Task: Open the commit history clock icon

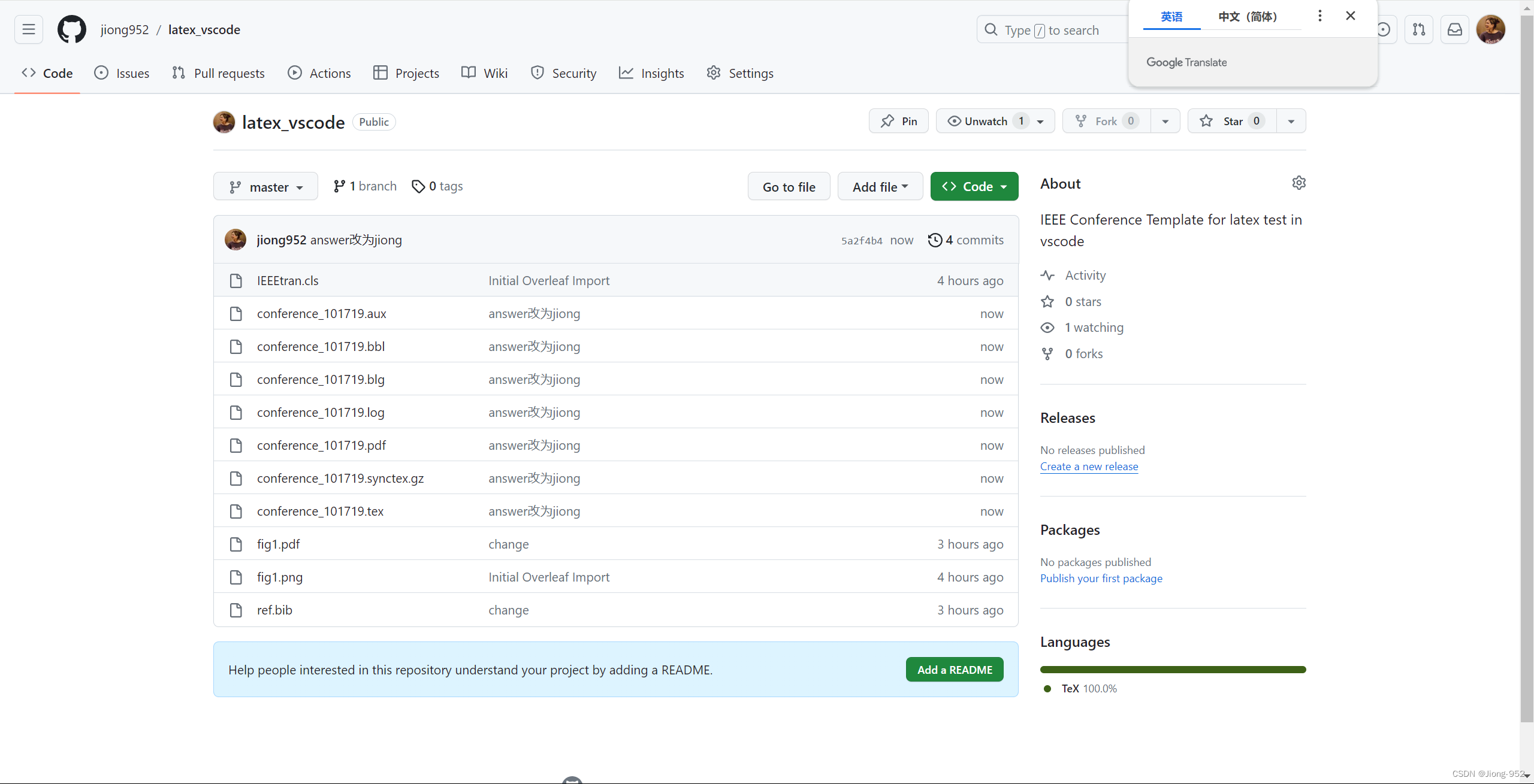Action: [935, 240]
